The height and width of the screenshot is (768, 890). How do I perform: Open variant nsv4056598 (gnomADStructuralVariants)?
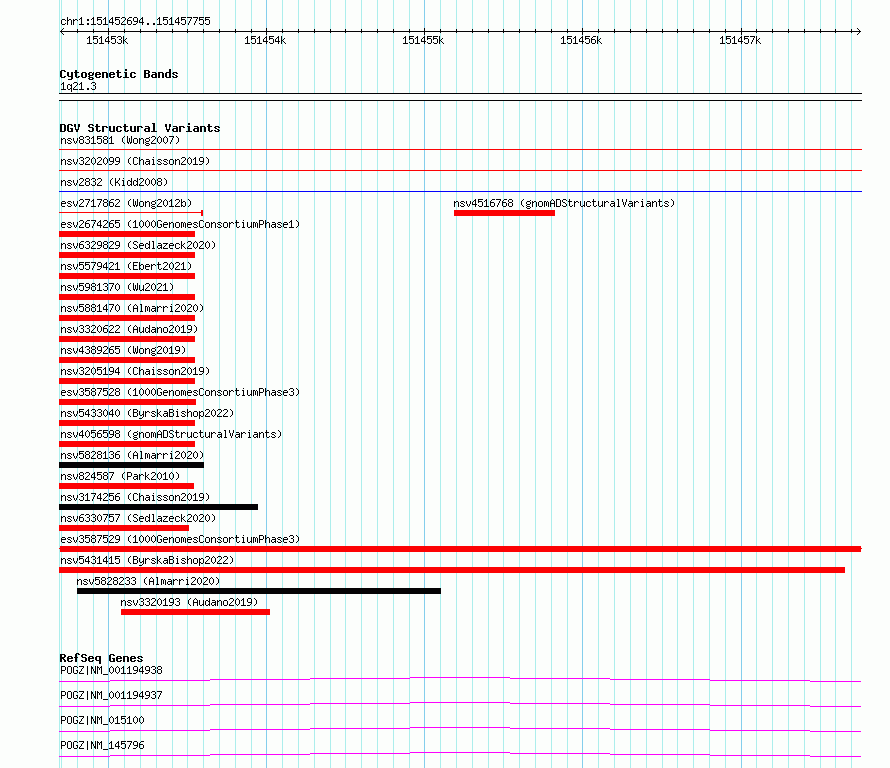pyautogui.click(x=171, y=434)
